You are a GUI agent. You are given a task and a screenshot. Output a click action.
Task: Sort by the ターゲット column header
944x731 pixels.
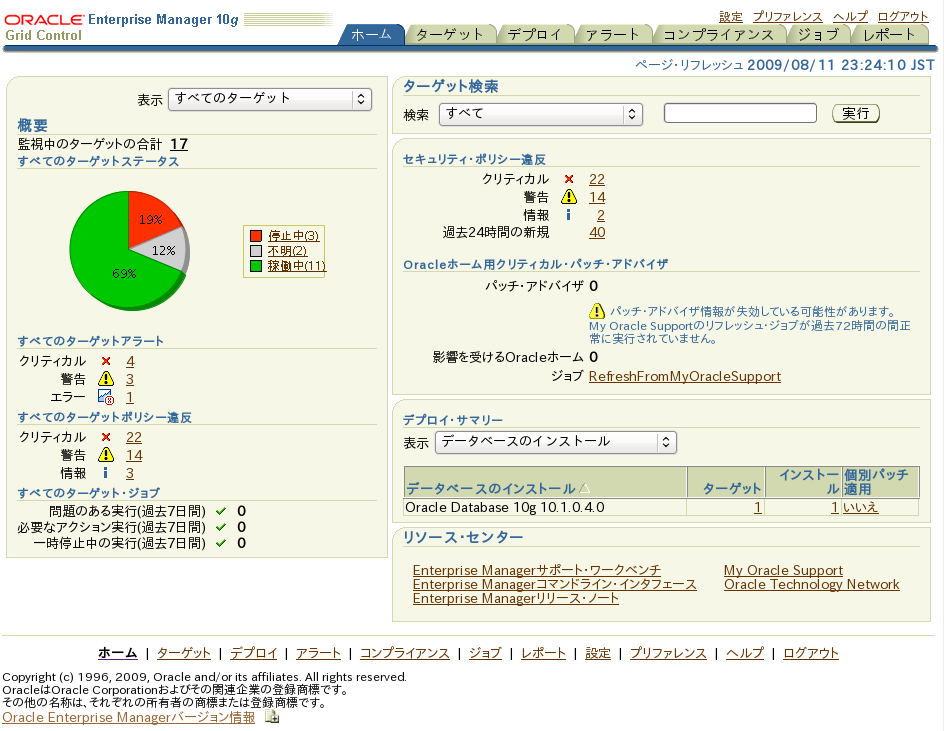click(731, 488)
